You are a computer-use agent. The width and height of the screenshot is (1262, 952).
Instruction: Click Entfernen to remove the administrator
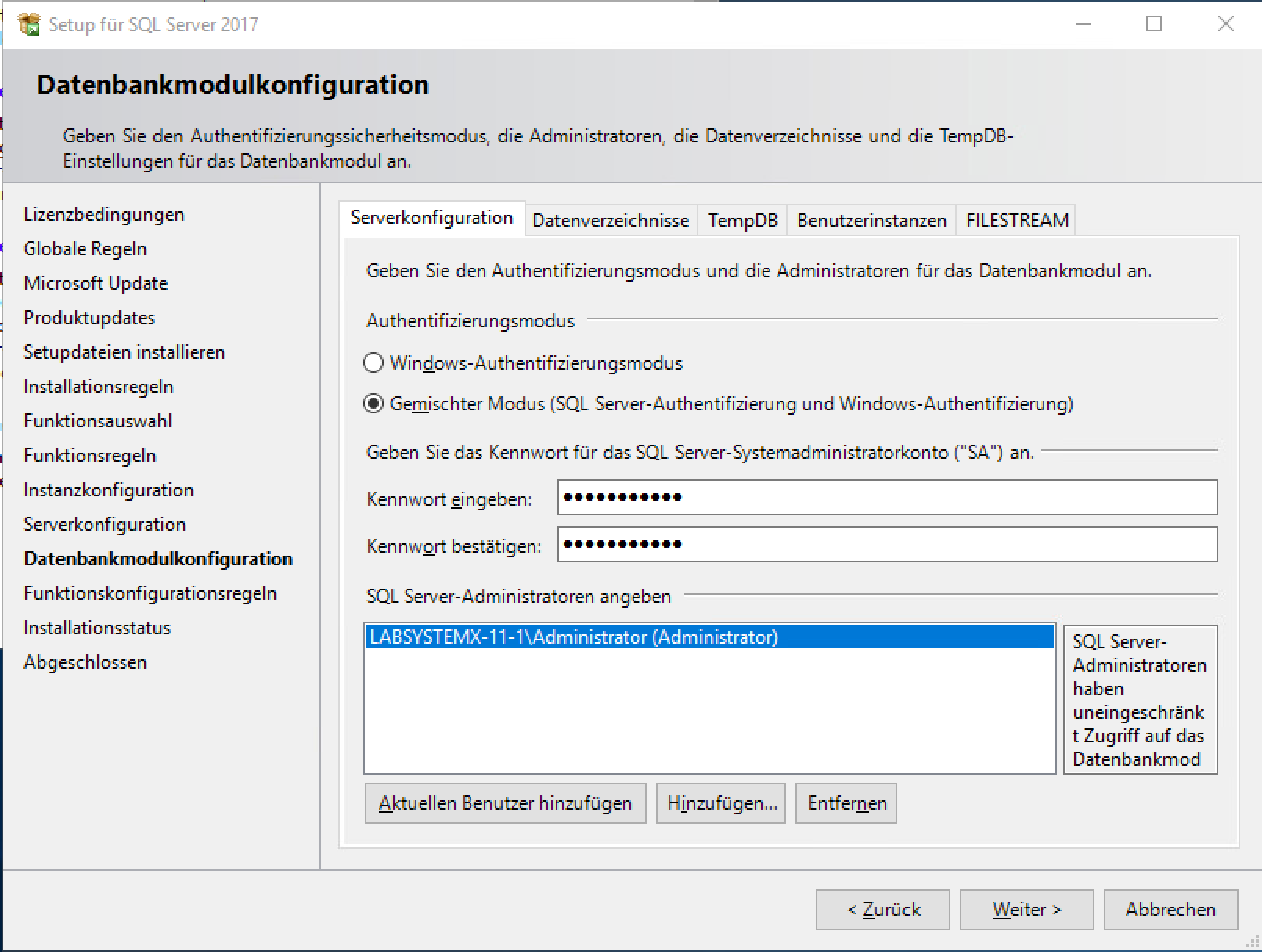(x=846, y=803)
